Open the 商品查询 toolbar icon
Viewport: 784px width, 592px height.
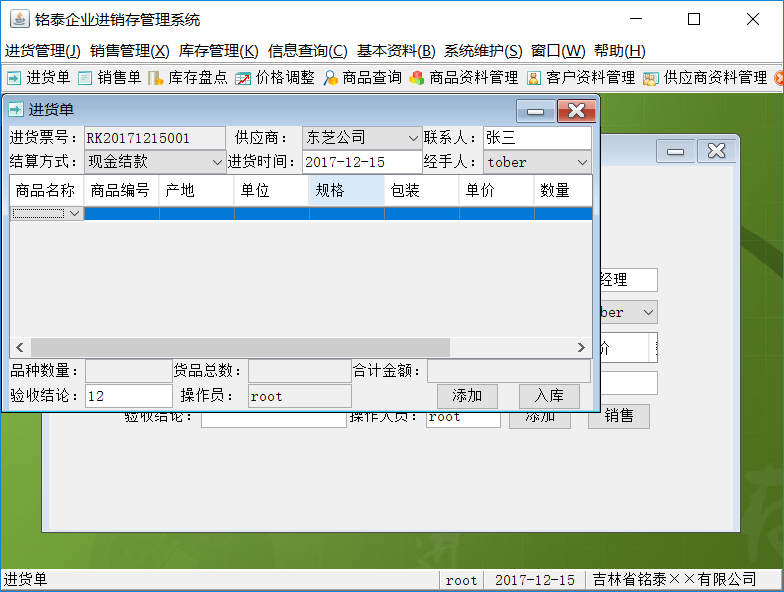362,78
